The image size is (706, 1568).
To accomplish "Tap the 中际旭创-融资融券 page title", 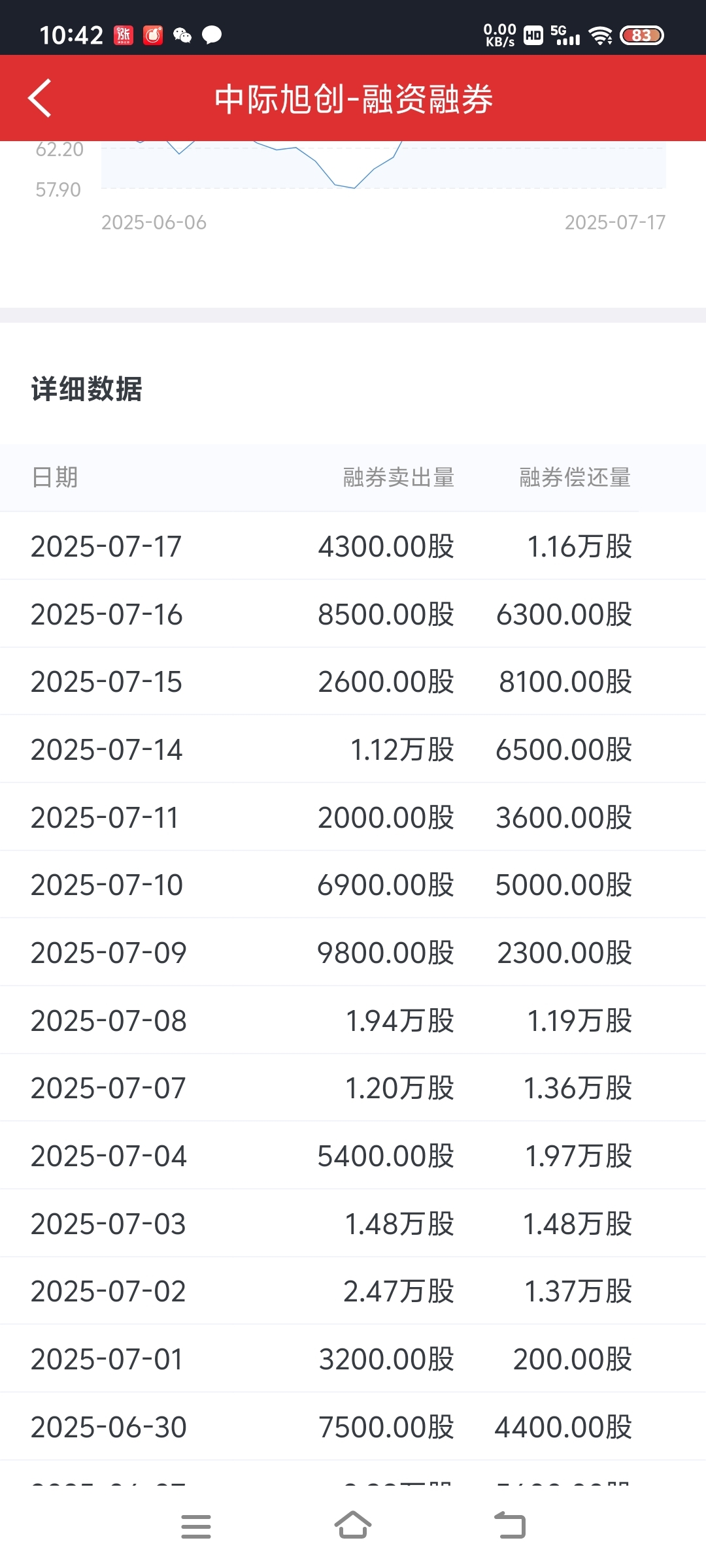I will 354,99.
